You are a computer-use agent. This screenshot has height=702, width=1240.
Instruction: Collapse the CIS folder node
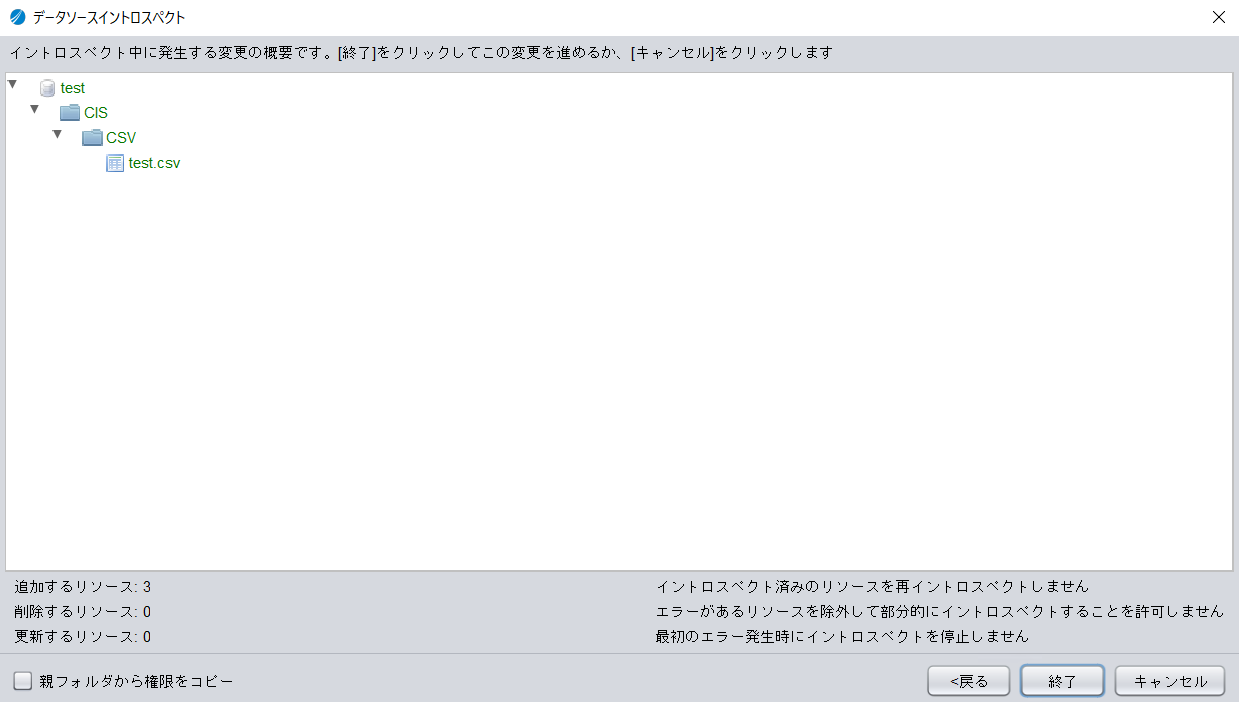point(35,108)
